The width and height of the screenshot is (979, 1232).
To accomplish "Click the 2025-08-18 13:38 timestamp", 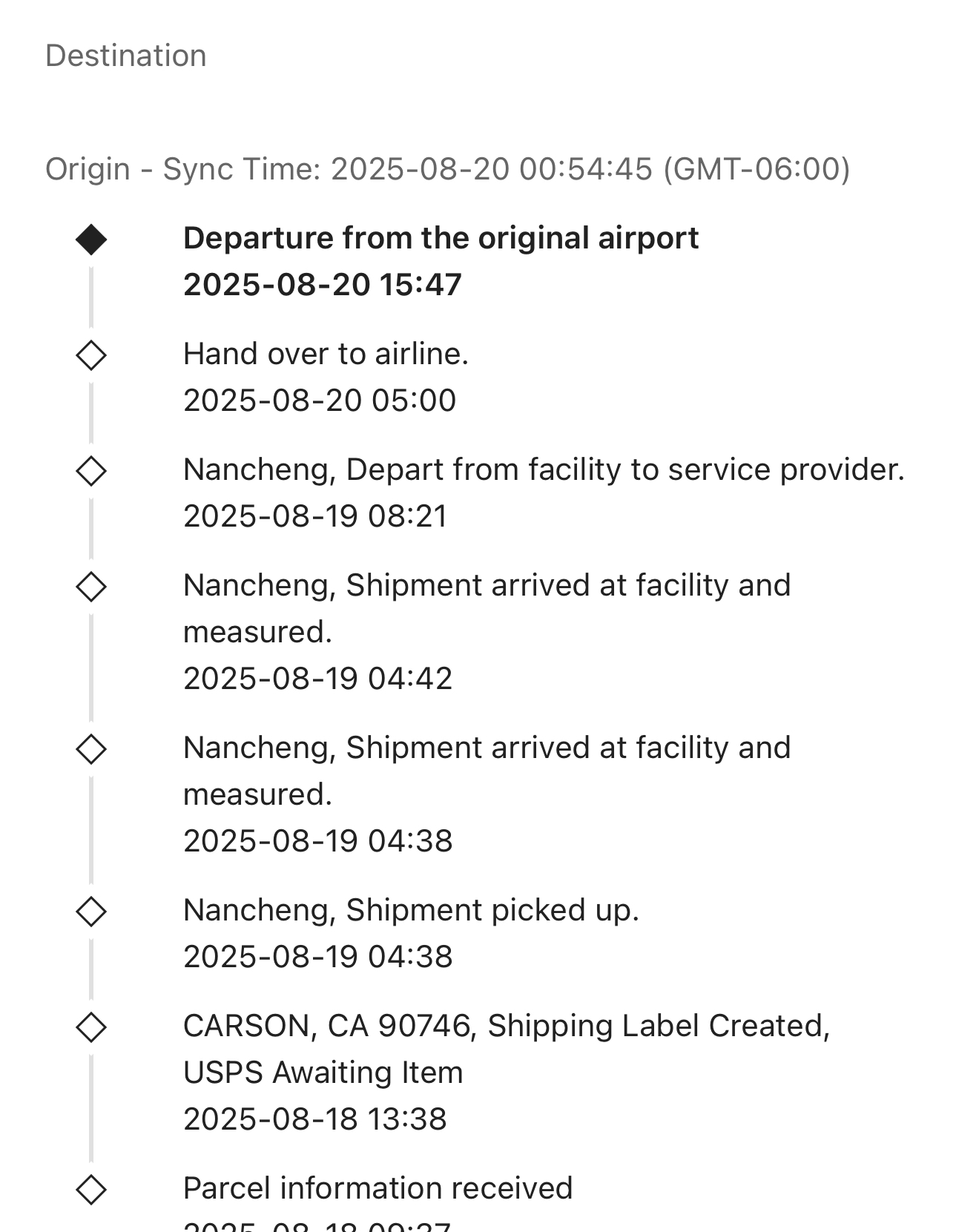I will pyautogui.click(x=315, y=1119).
